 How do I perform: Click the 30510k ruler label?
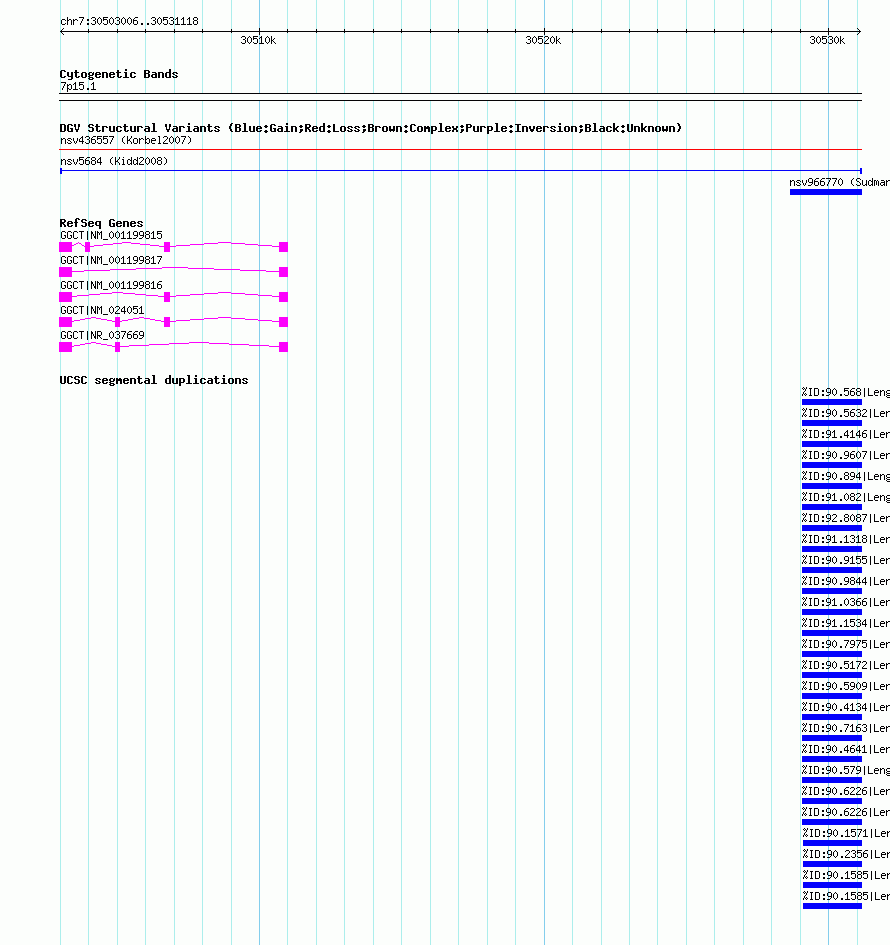pyautogui.click(x=258, y=40)
